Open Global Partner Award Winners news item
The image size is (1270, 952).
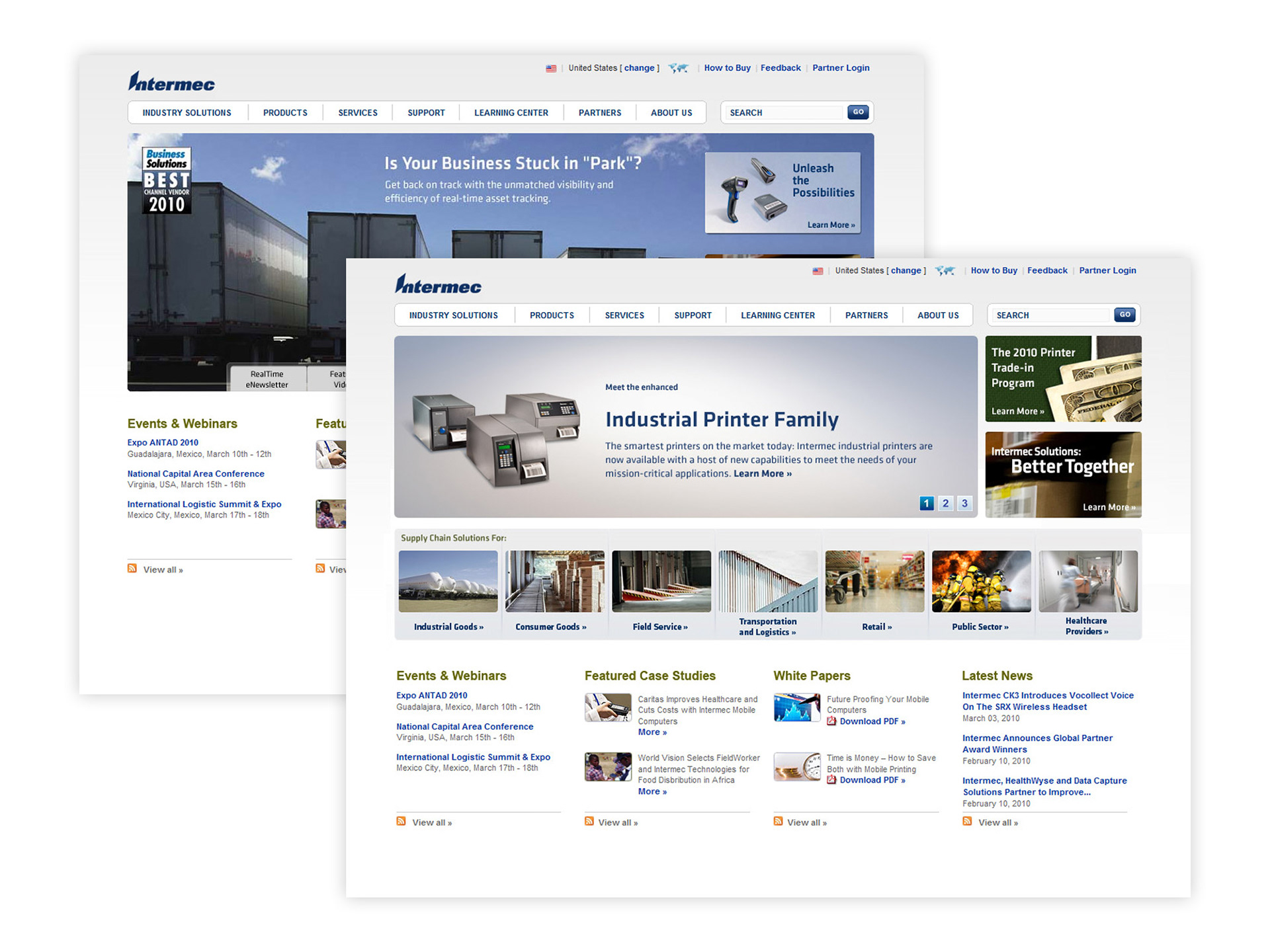pos(1037,744)
